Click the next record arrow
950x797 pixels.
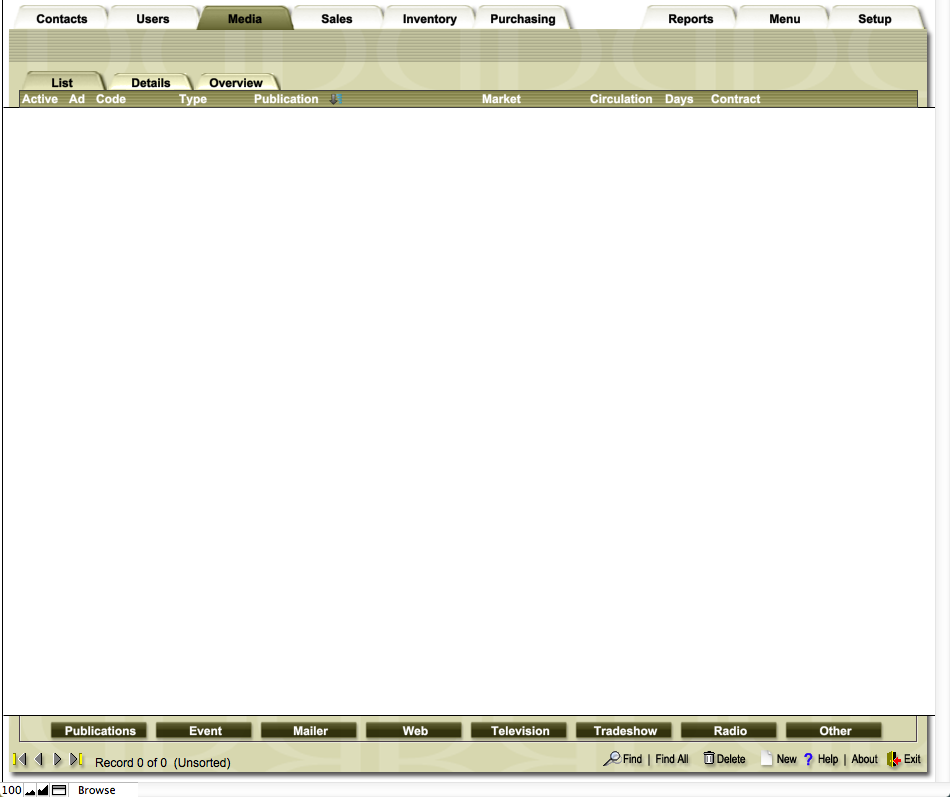pyautogui.click(x=58, y=760)
